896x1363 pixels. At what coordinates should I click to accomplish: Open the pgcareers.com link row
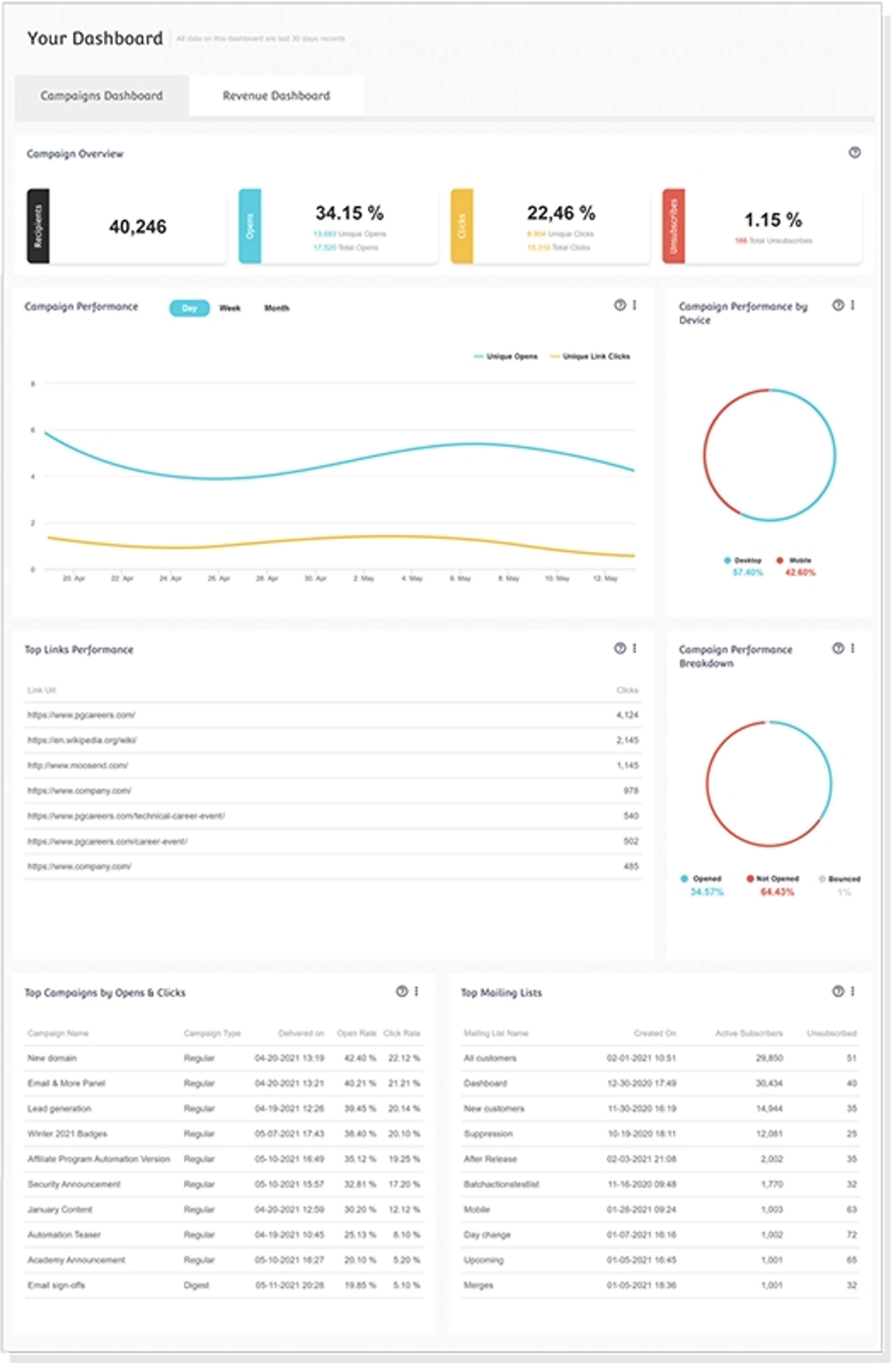click(x=81, y=715)
